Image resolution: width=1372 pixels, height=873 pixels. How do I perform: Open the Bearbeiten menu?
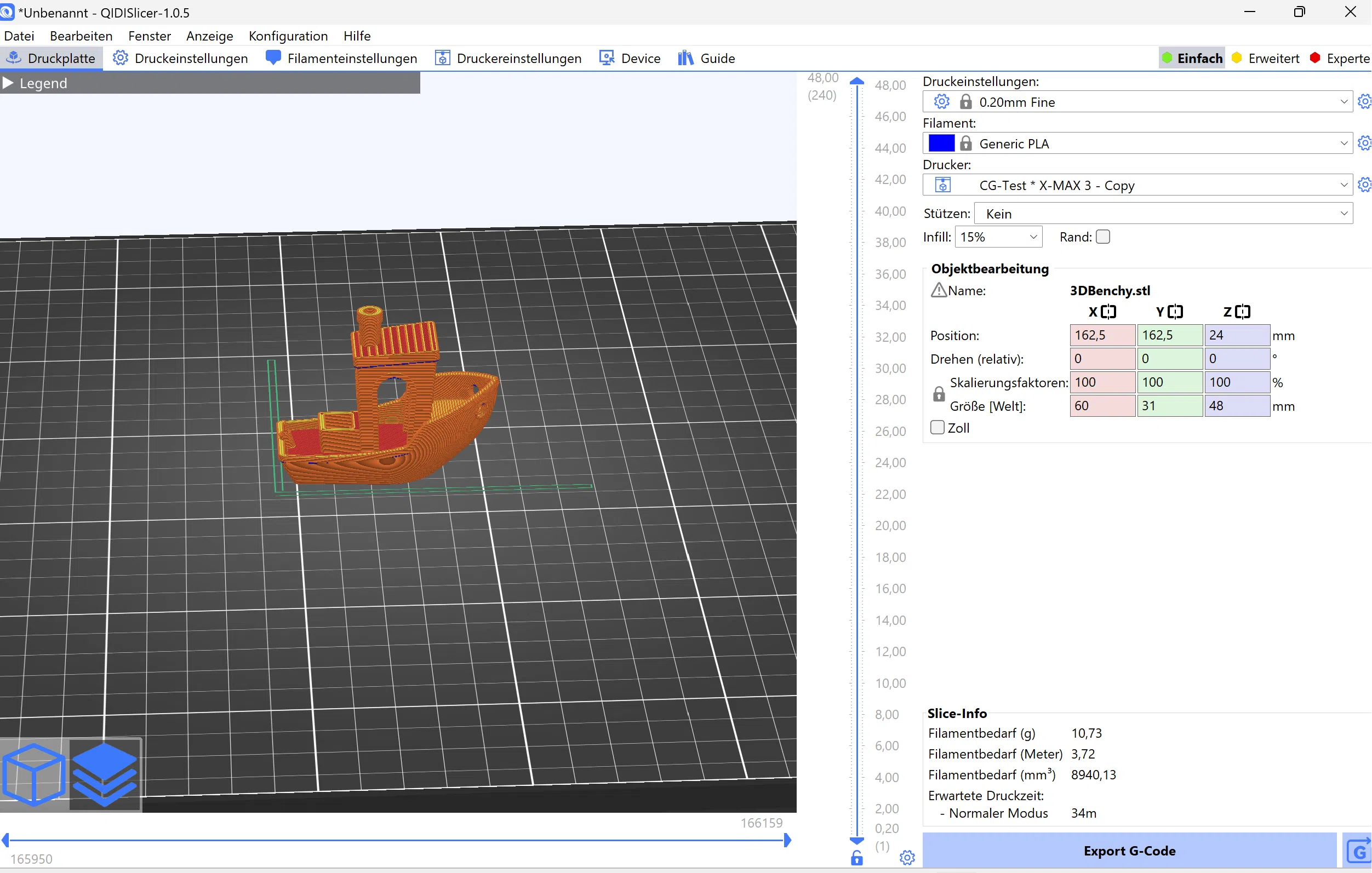tap(82, 36)
